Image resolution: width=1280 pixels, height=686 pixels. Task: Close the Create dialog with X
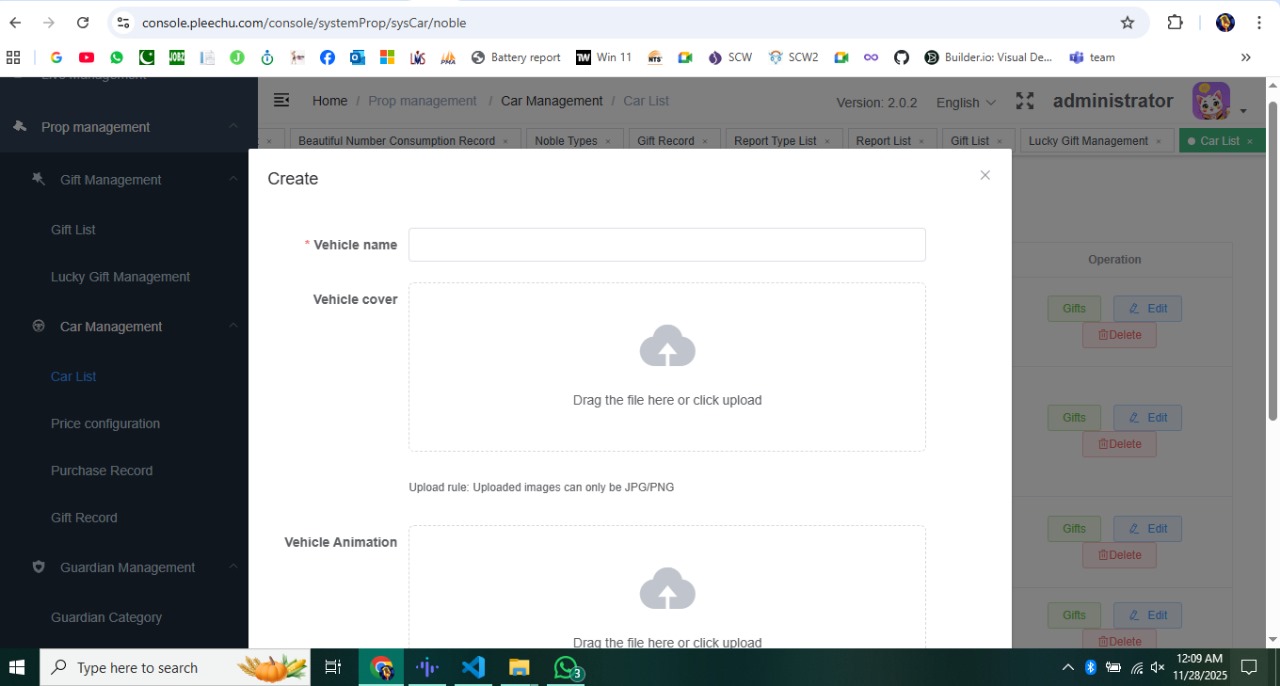tap(985, 176)
